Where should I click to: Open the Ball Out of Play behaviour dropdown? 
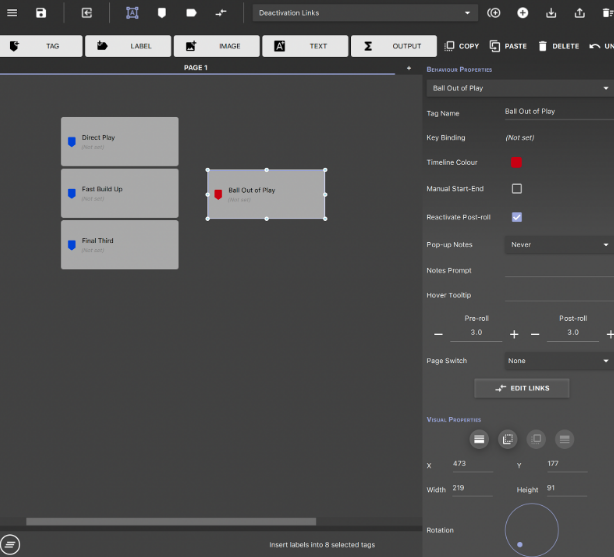520,89
